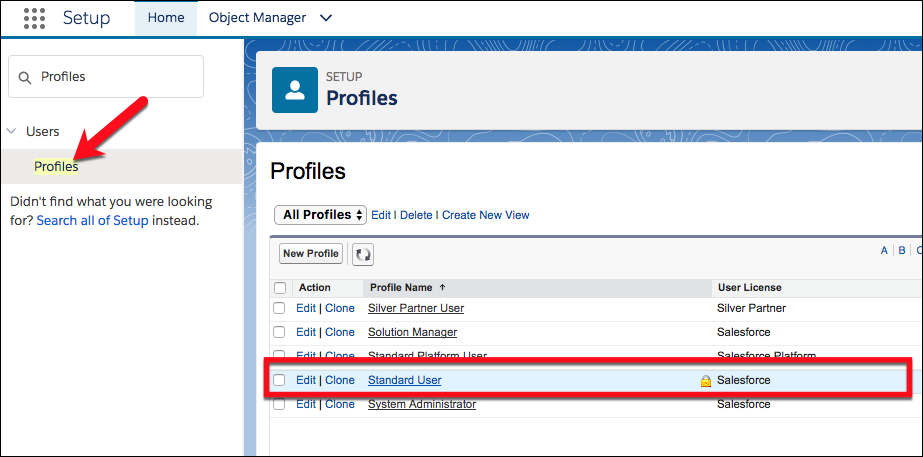
Task: Select Profiles in the sidebar tree
Action: 56,167
